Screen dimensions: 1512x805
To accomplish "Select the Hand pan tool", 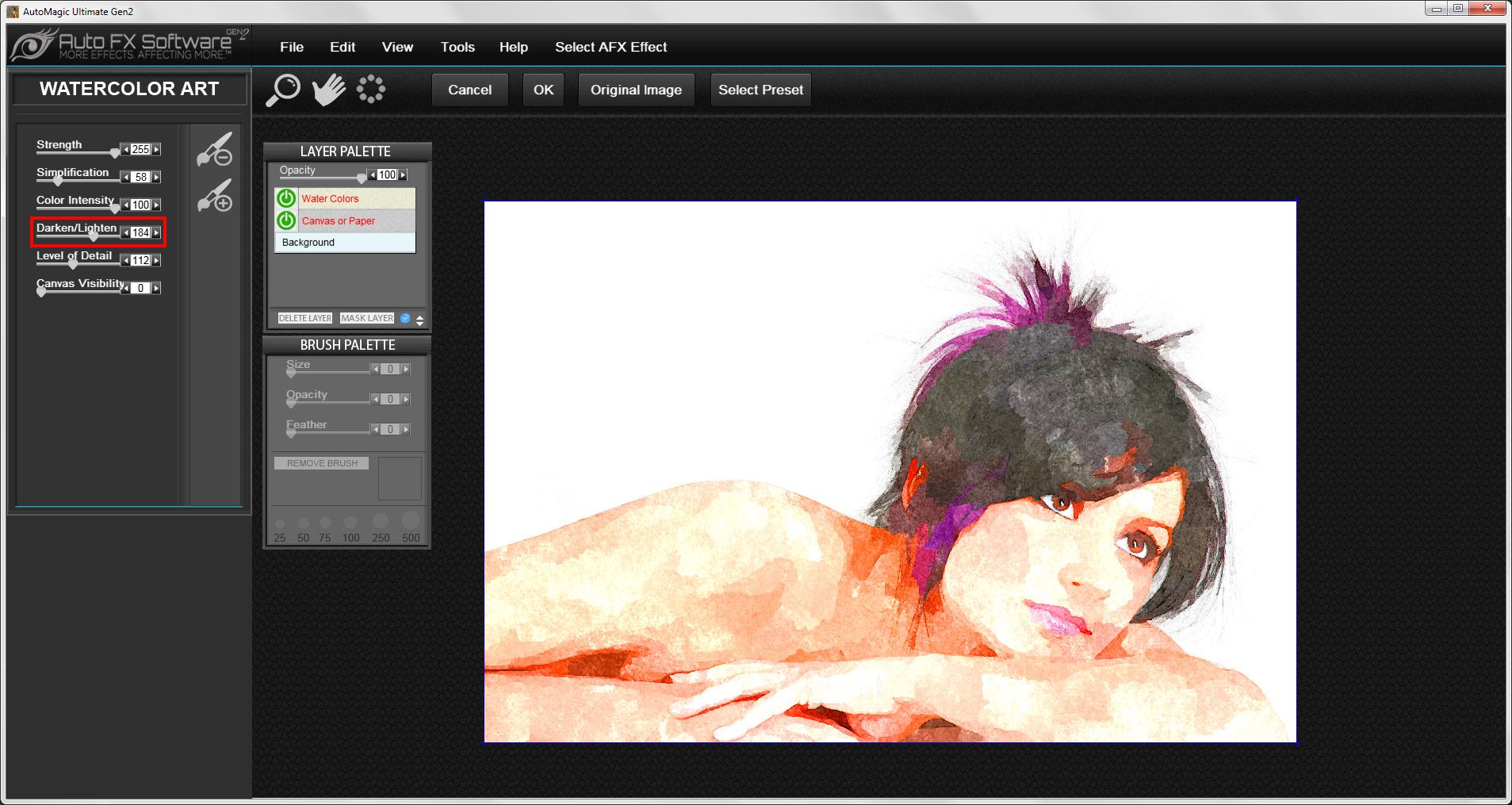I will click(x=329, y=89).
